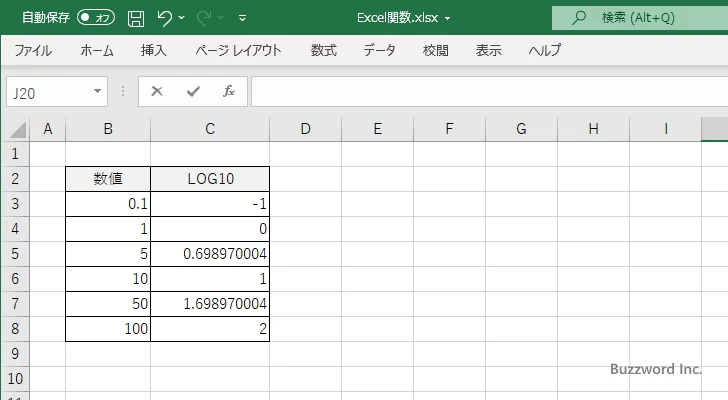Click cell B5 containing 5
Image resolution: width=728 pixels, height=400 pixels.
[x=108, y=254]
